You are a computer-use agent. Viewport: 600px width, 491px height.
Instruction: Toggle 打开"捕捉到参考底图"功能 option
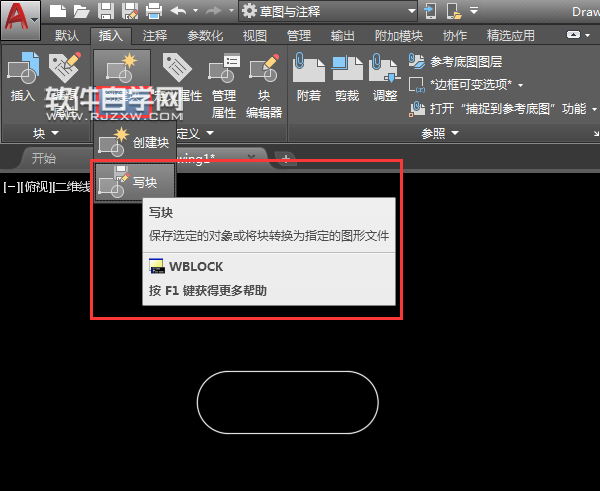click(503, 109)
